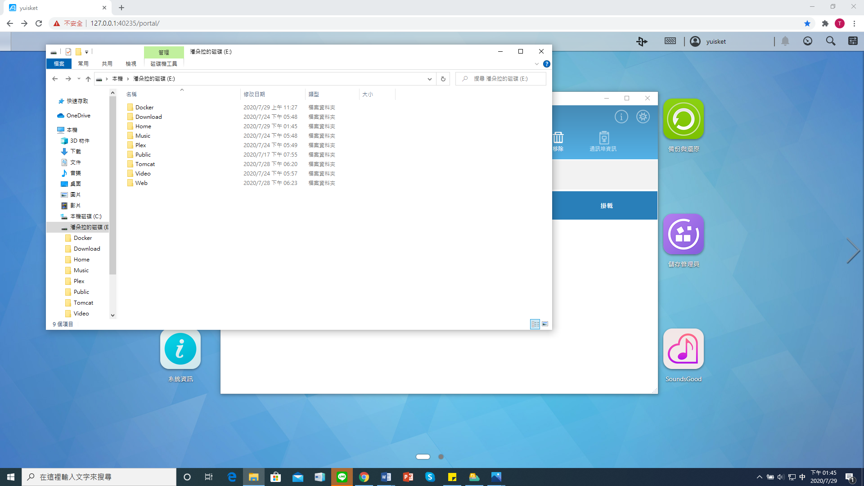Open the Backup and Restore green app
Viewport: 864px width, 486px height.
[x=683, y=119]
